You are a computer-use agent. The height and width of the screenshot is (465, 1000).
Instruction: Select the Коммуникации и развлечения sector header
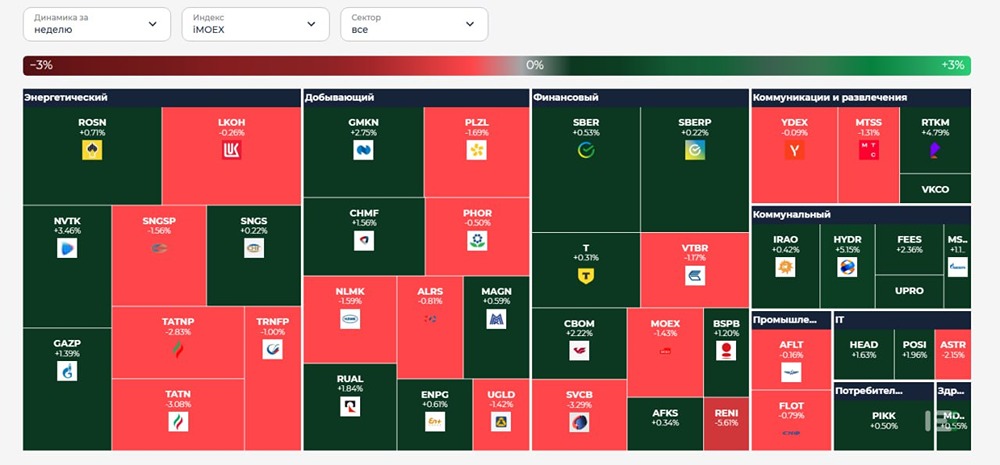(861, 98)
